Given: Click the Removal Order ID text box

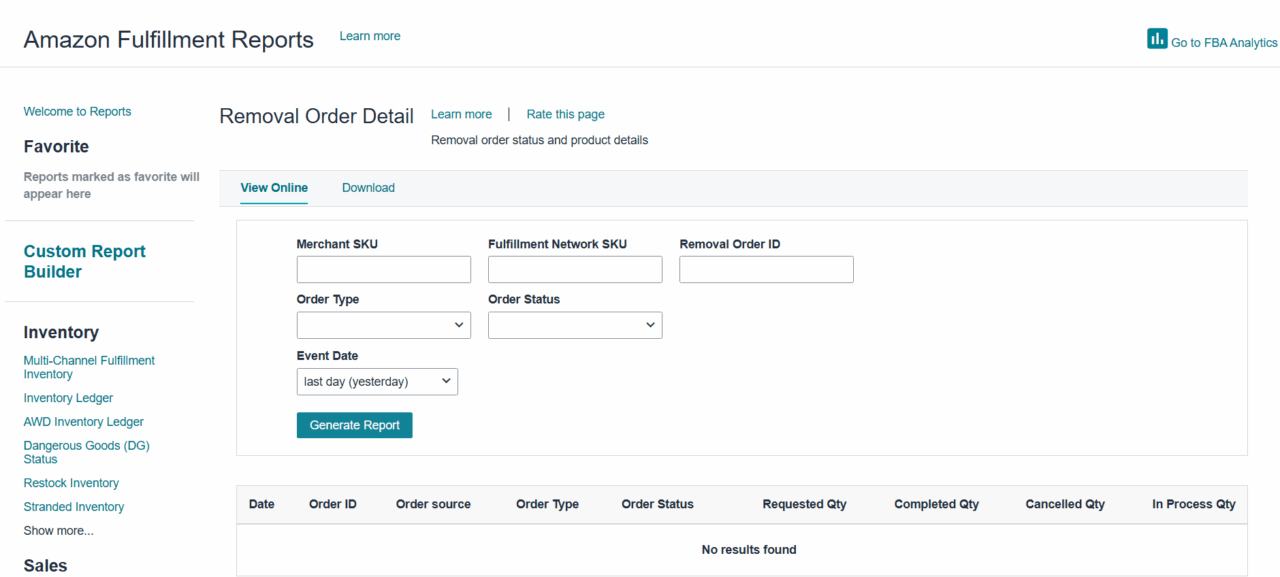Looking at the screenshot, I should click(x=766, y=270).
